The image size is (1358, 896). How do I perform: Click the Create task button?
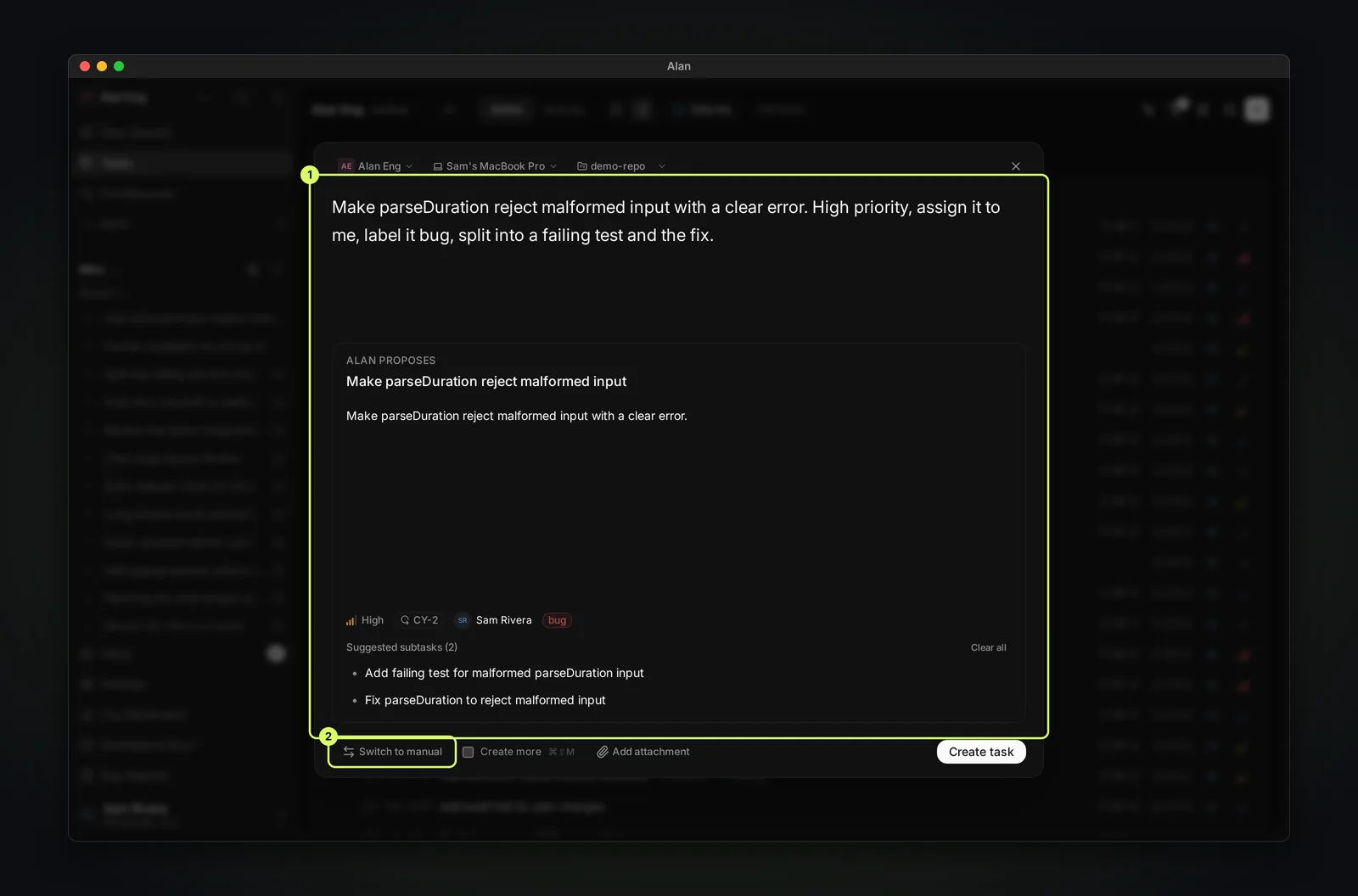981,752
